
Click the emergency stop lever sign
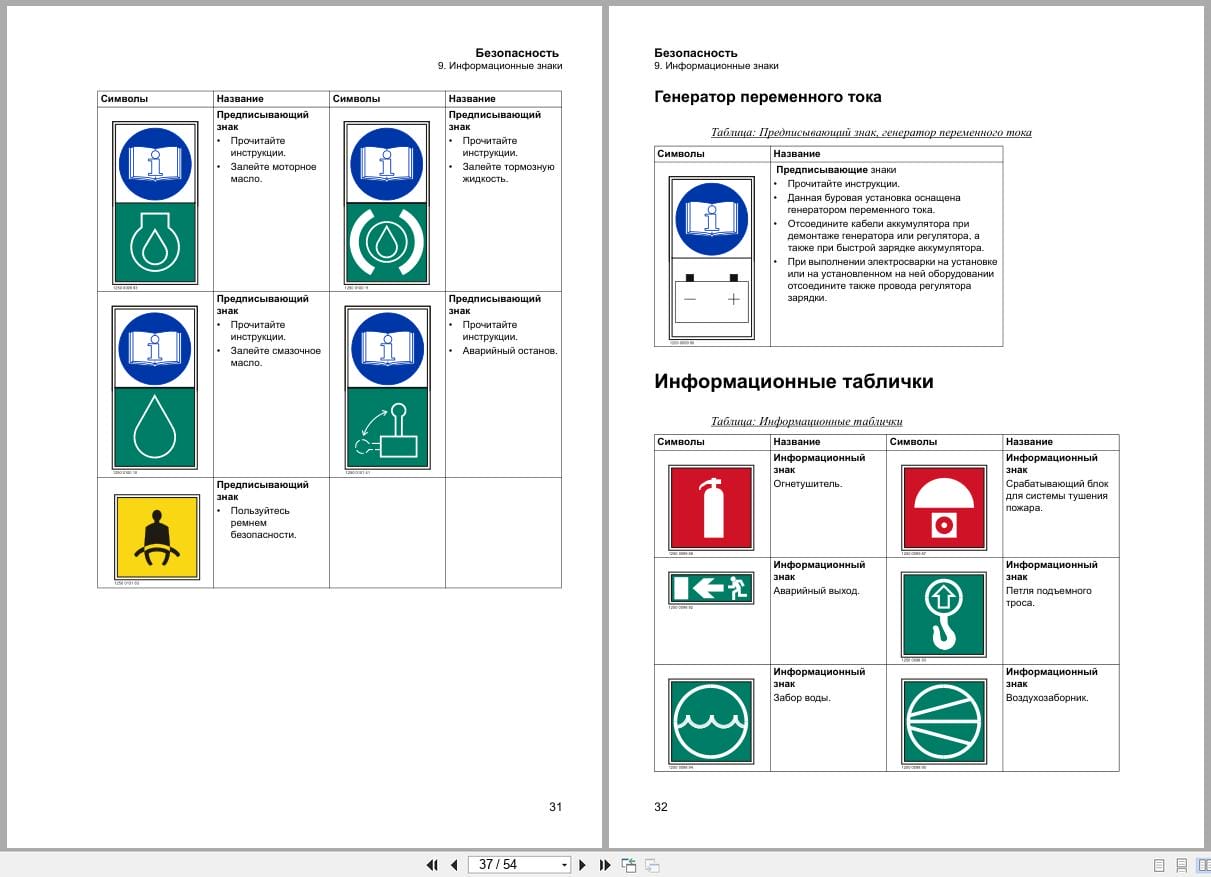pyautogui.click(x=386, y=388)
